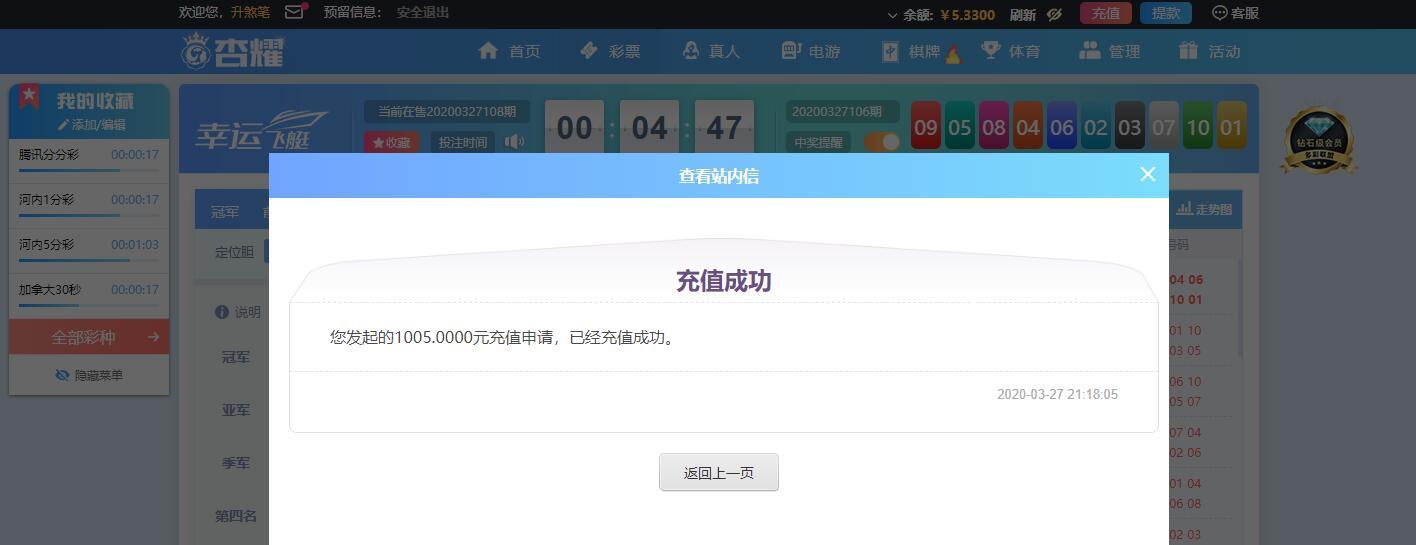Click the red 充值 recharge button
Screen dimensions: 1416x545
1105,13
